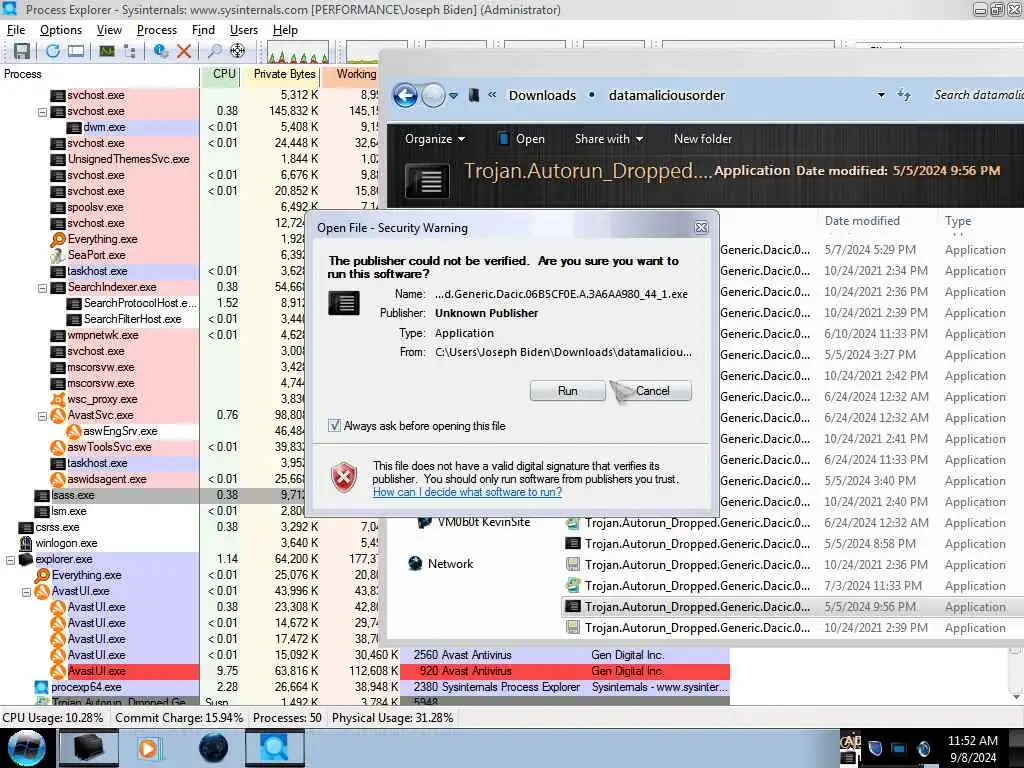This screenshot has height=768, width=1024.
Task: Uncheck Always ask before opening this file
Action: [334, 426]
